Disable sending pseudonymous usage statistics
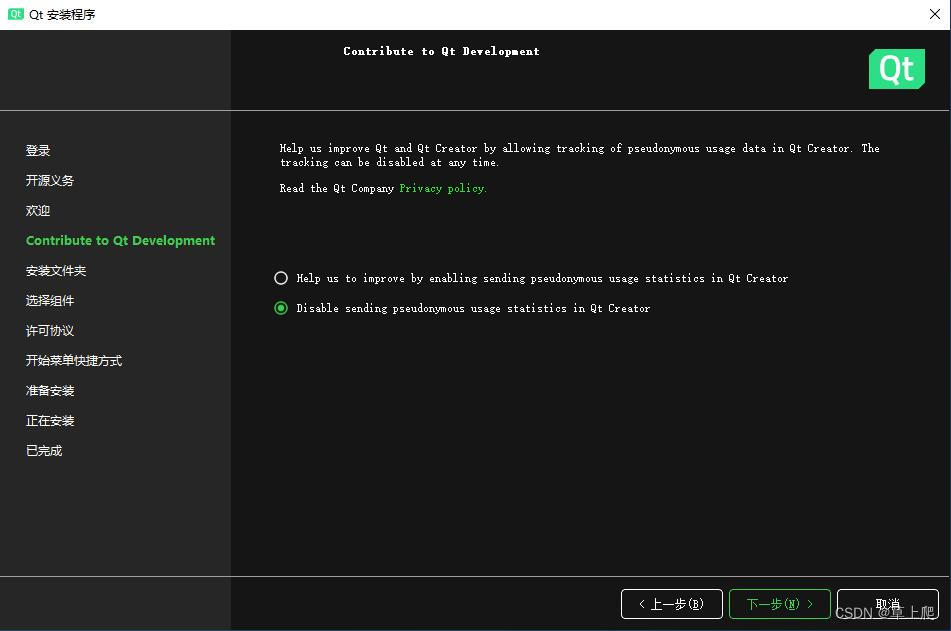 [281, 308]
